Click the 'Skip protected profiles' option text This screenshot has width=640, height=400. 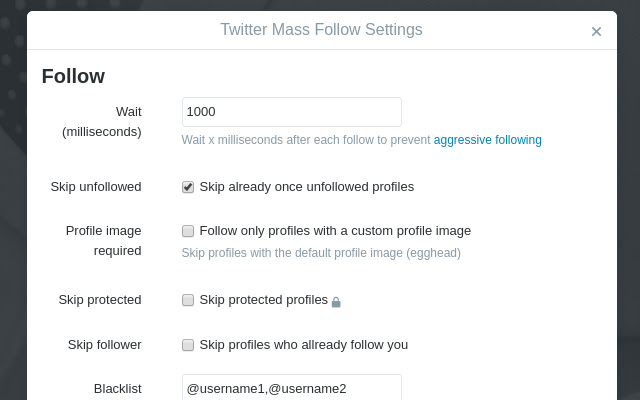point(263,299)
